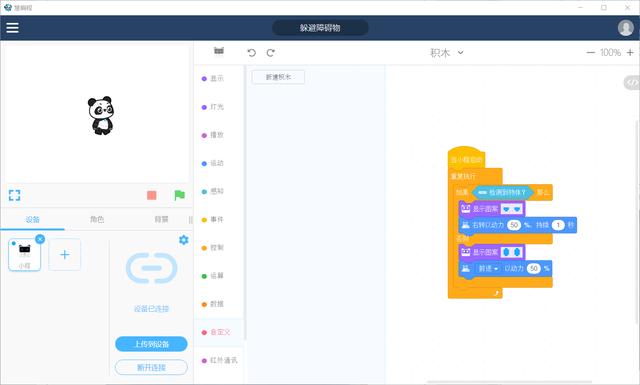Zoom out the workspace with minus

(590, 53)
